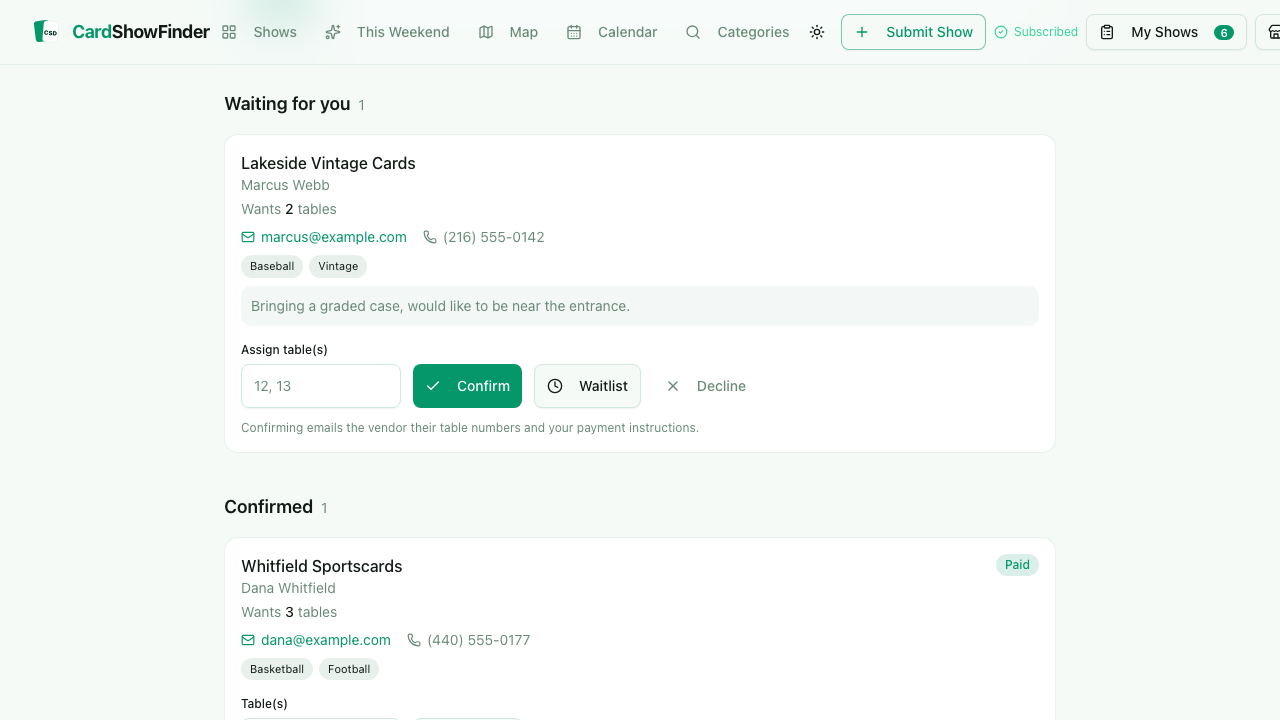
Task: Open My Shows
Action: (x=1166, y=32)
